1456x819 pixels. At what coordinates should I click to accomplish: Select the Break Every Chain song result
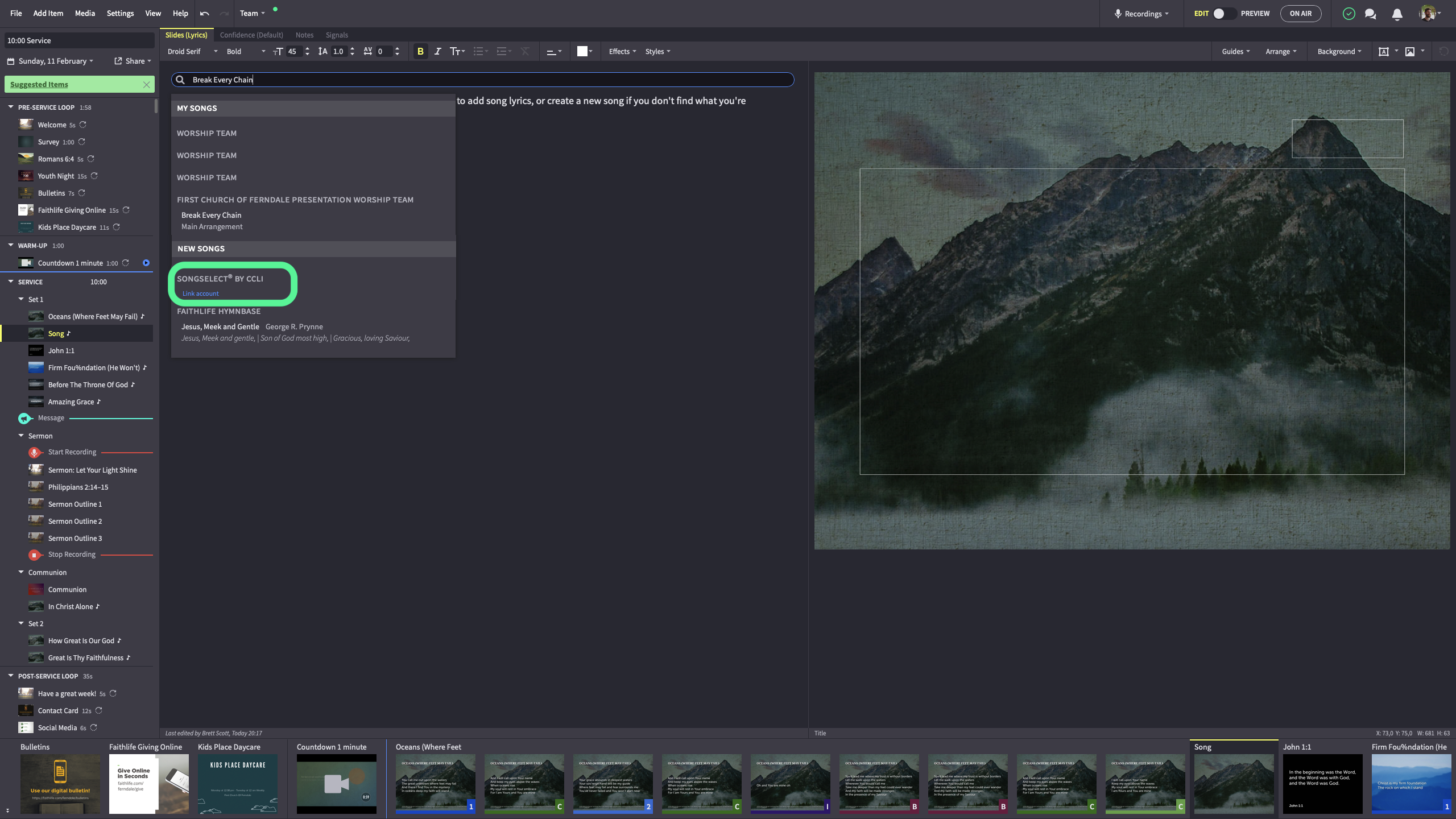(x=211, y=215)
